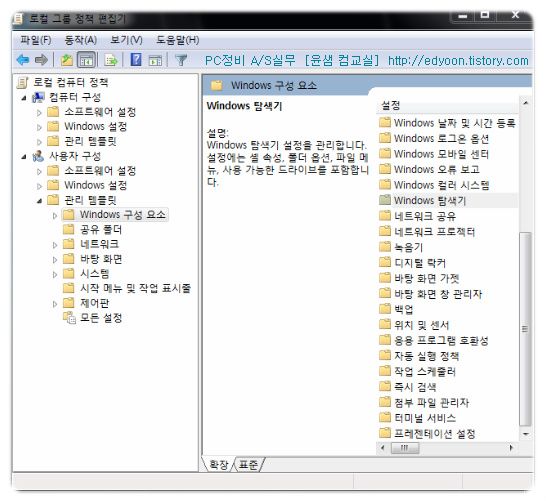
Task: Click folder icon next to 즉시 검색
Action: (384, 387)
